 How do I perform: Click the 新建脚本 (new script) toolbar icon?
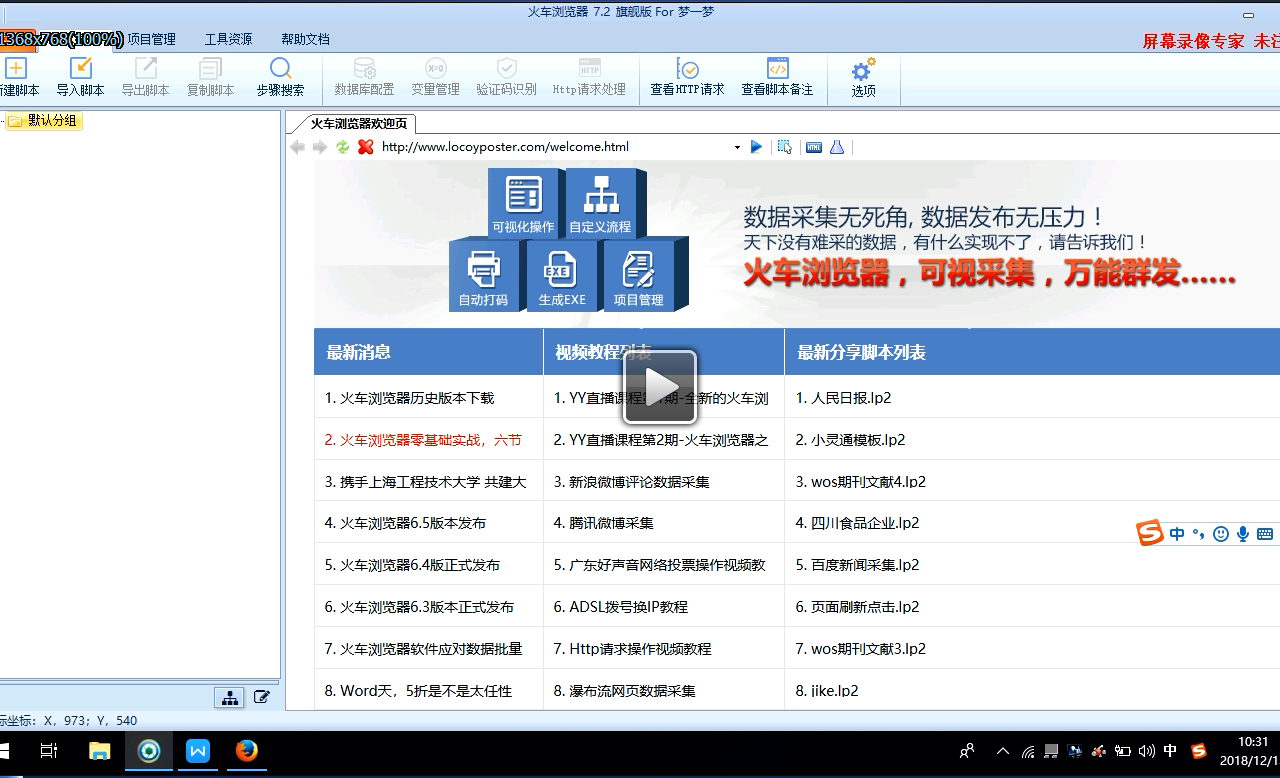click(16, 68)
